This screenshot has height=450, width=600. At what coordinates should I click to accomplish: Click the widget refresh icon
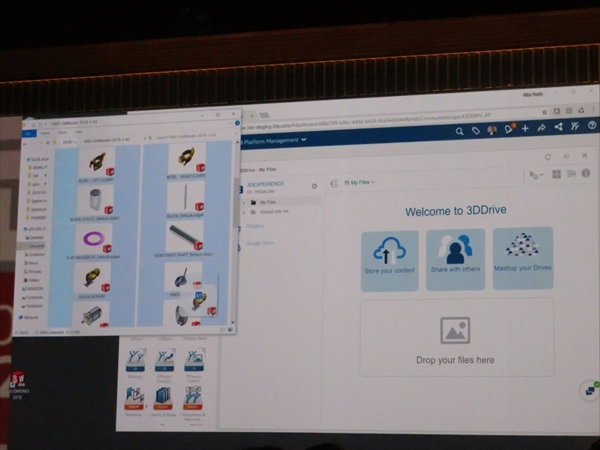[x=548, y=157]
